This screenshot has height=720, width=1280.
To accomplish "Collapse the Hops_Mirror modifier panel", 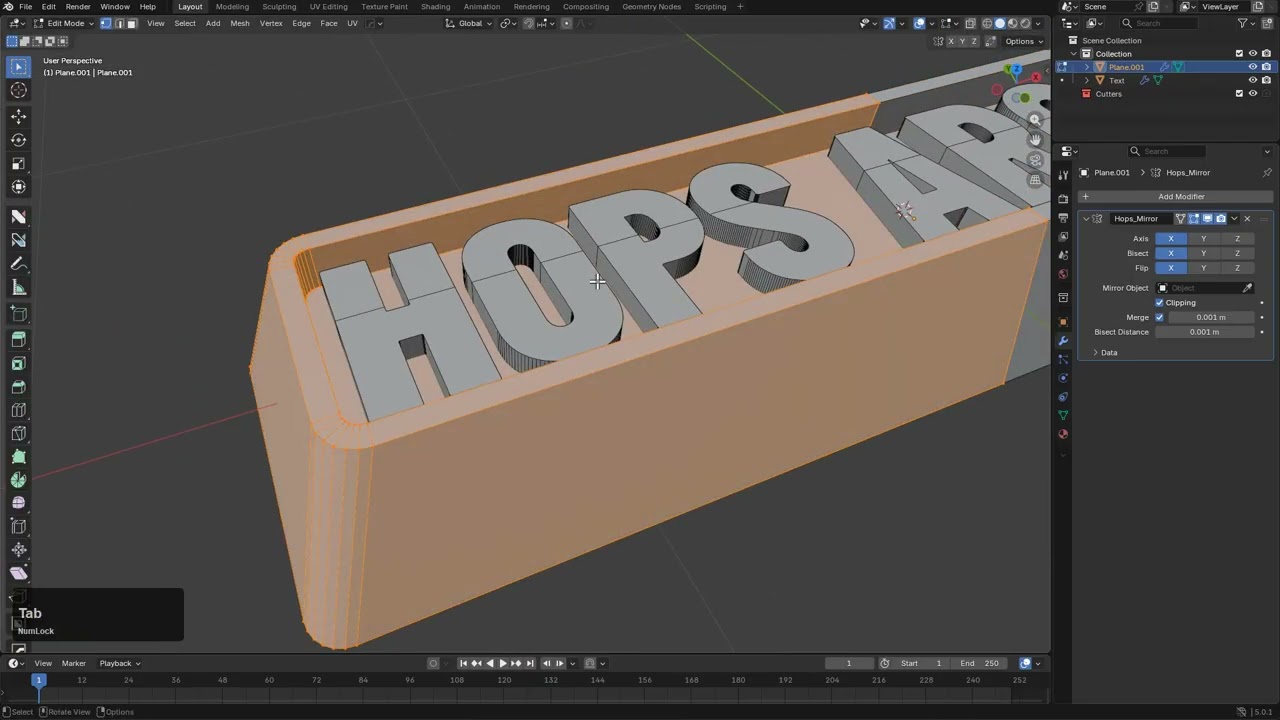I will [x=1086, y=219].
